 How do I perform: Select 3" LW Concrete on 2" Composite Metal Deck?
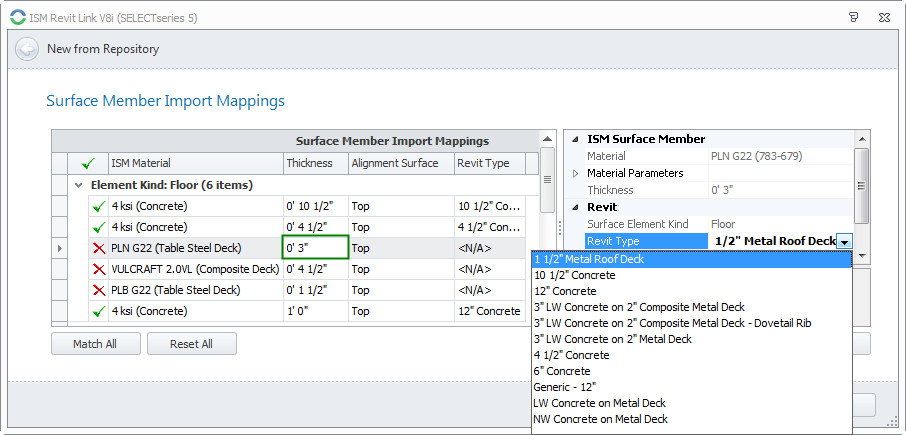click(691, 307)
